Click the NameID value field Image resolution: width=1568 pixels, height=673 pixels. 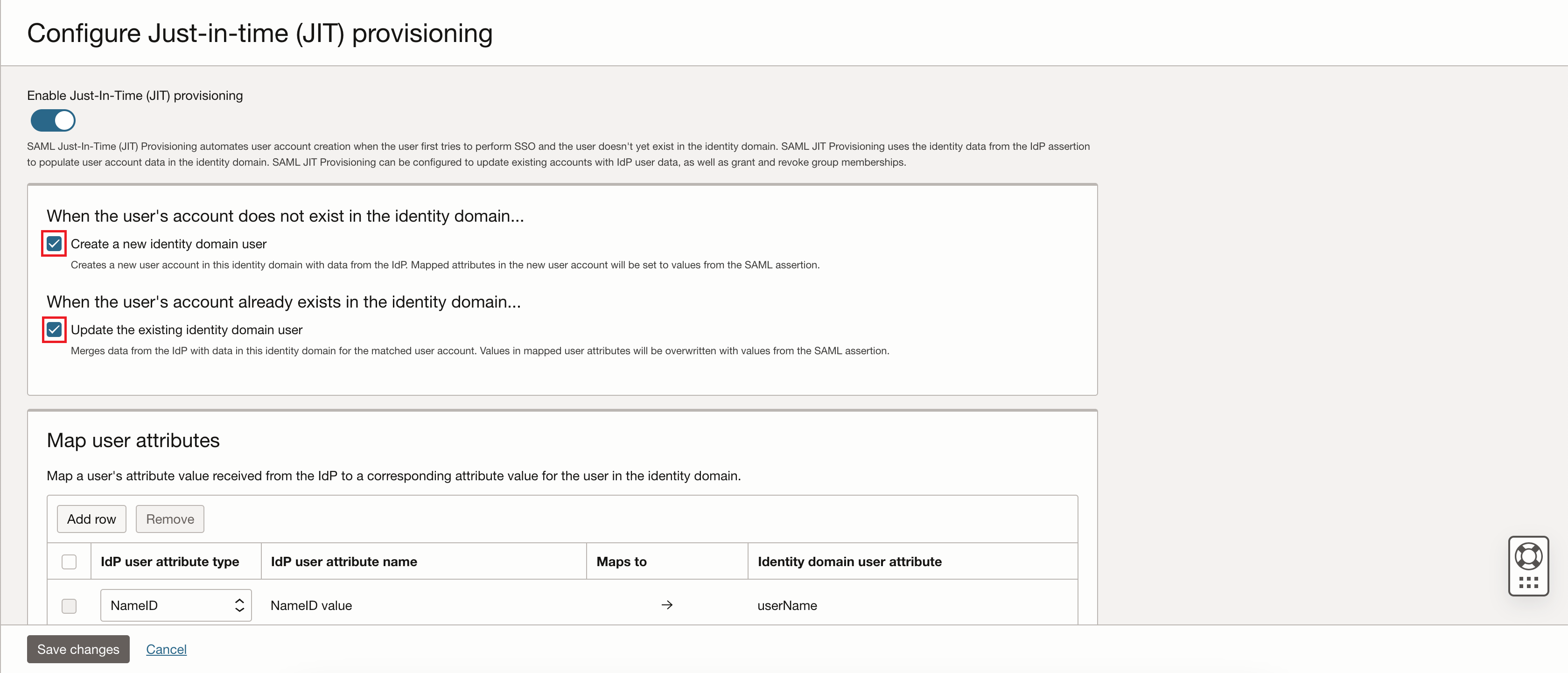pos(310,605)
